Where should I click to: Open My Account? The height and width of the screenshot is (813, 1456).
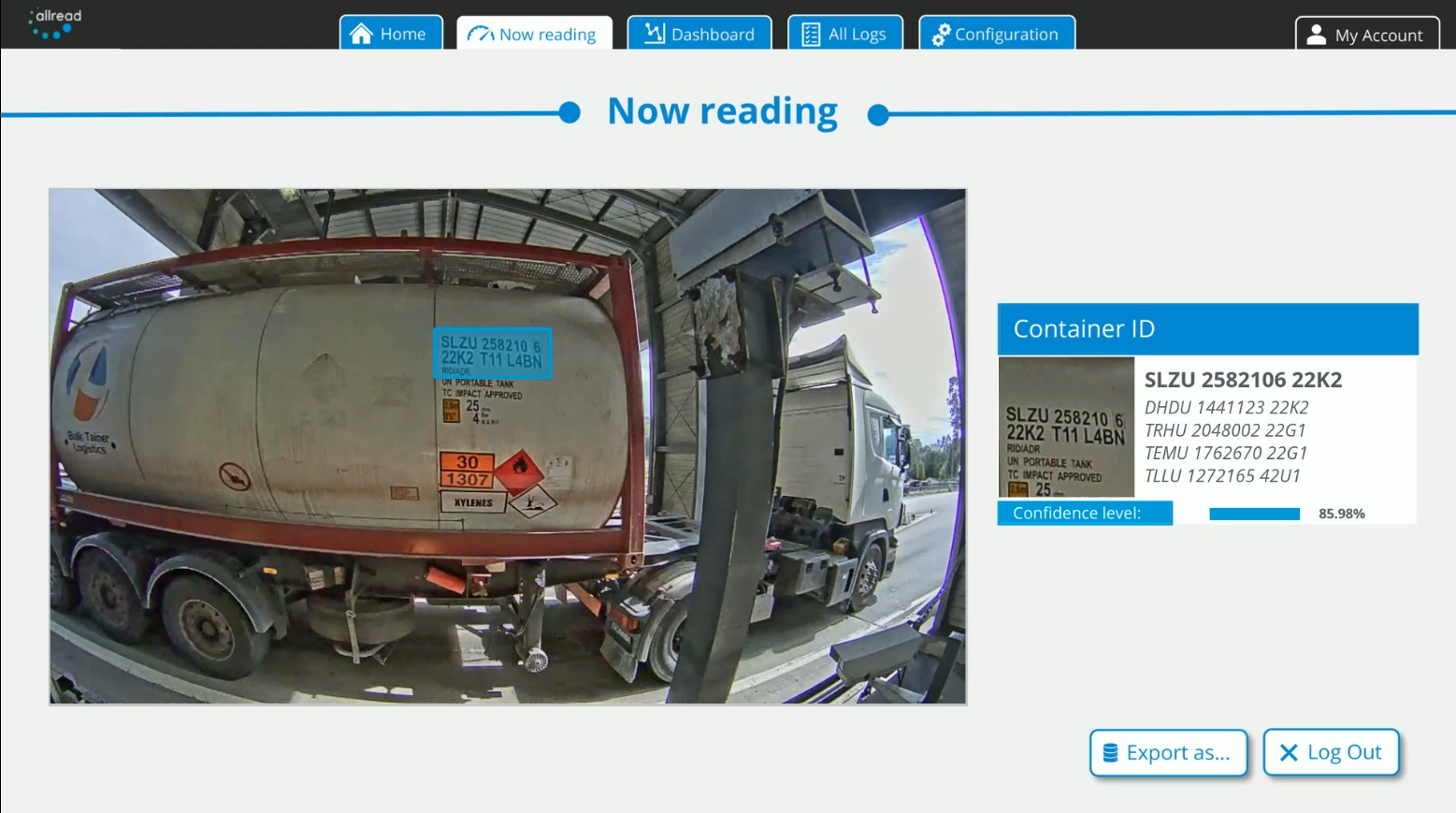coord(1367,34)
